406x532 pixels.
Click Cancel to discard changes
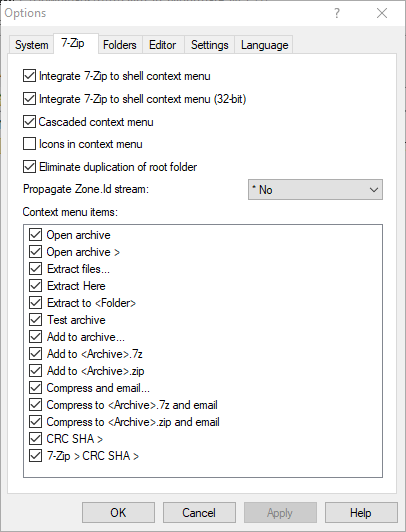[x=199, y=512]
